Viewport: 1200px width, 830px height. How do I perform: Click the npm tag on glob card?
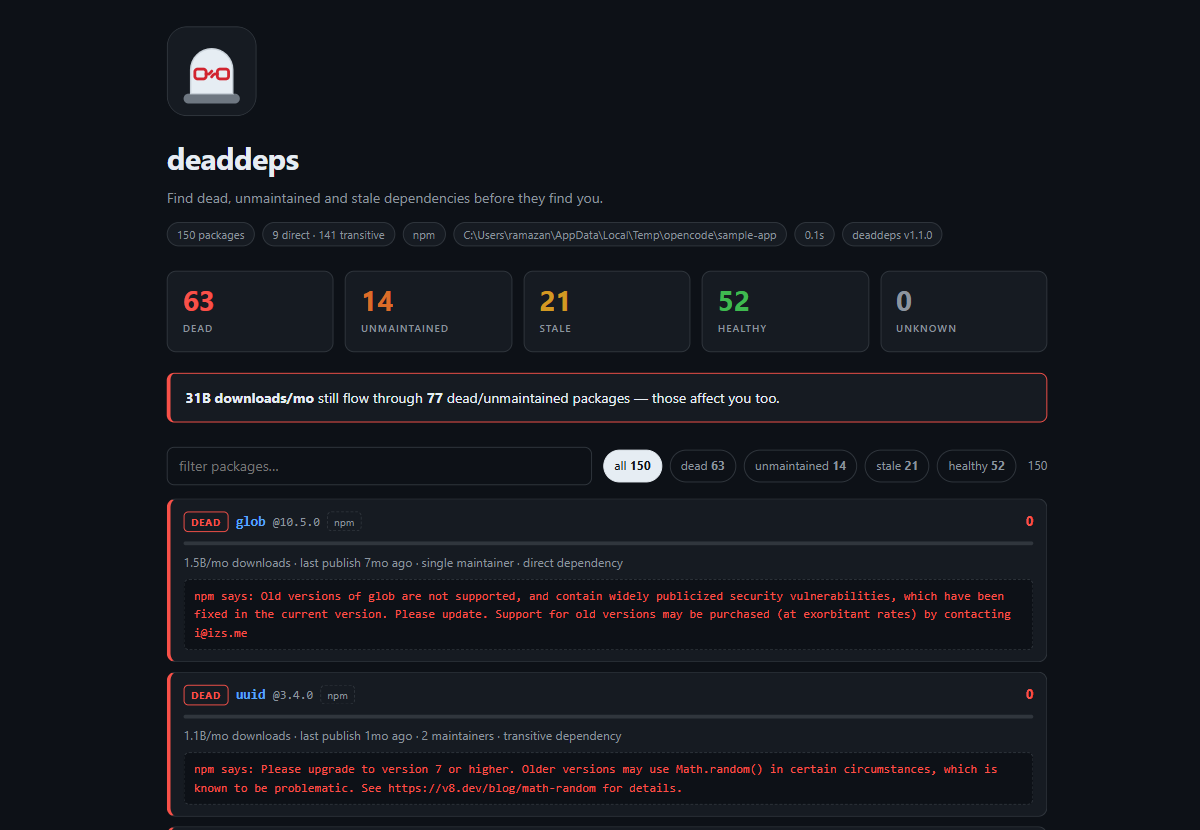[x=344, y=522]
